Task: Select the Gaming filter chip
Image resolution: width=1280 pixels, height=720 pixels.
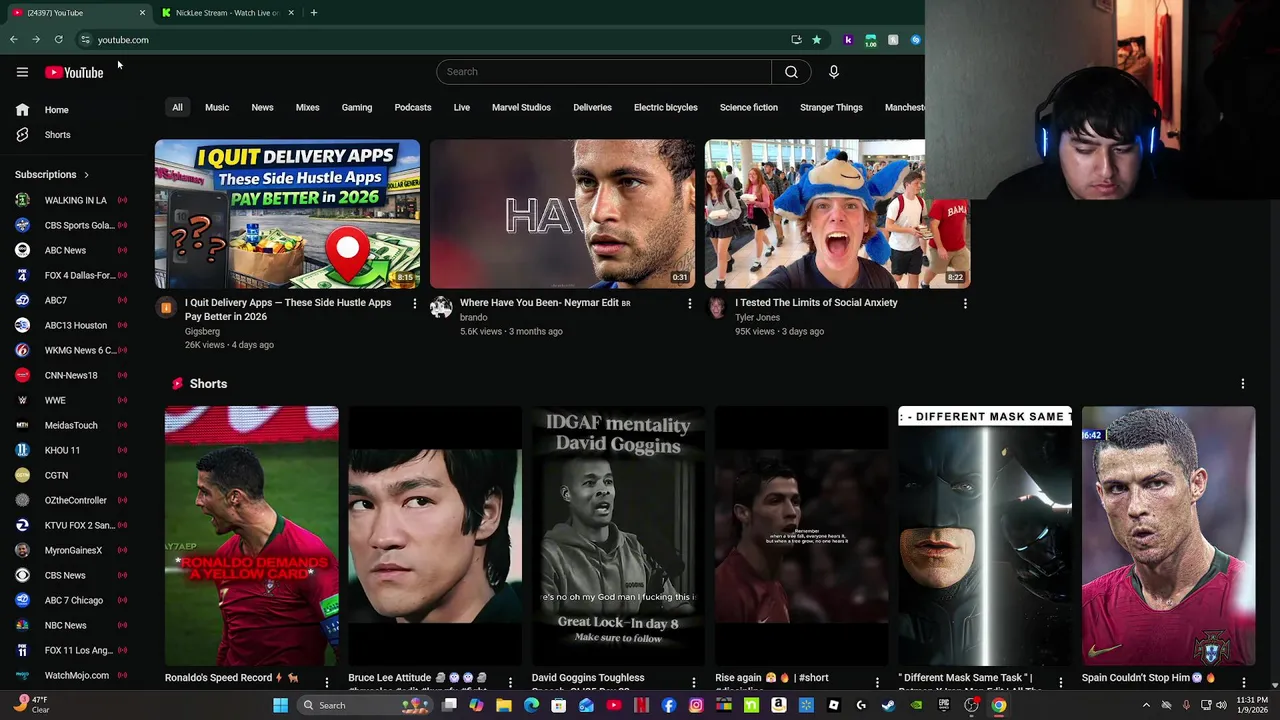Action: pos(357,107)
